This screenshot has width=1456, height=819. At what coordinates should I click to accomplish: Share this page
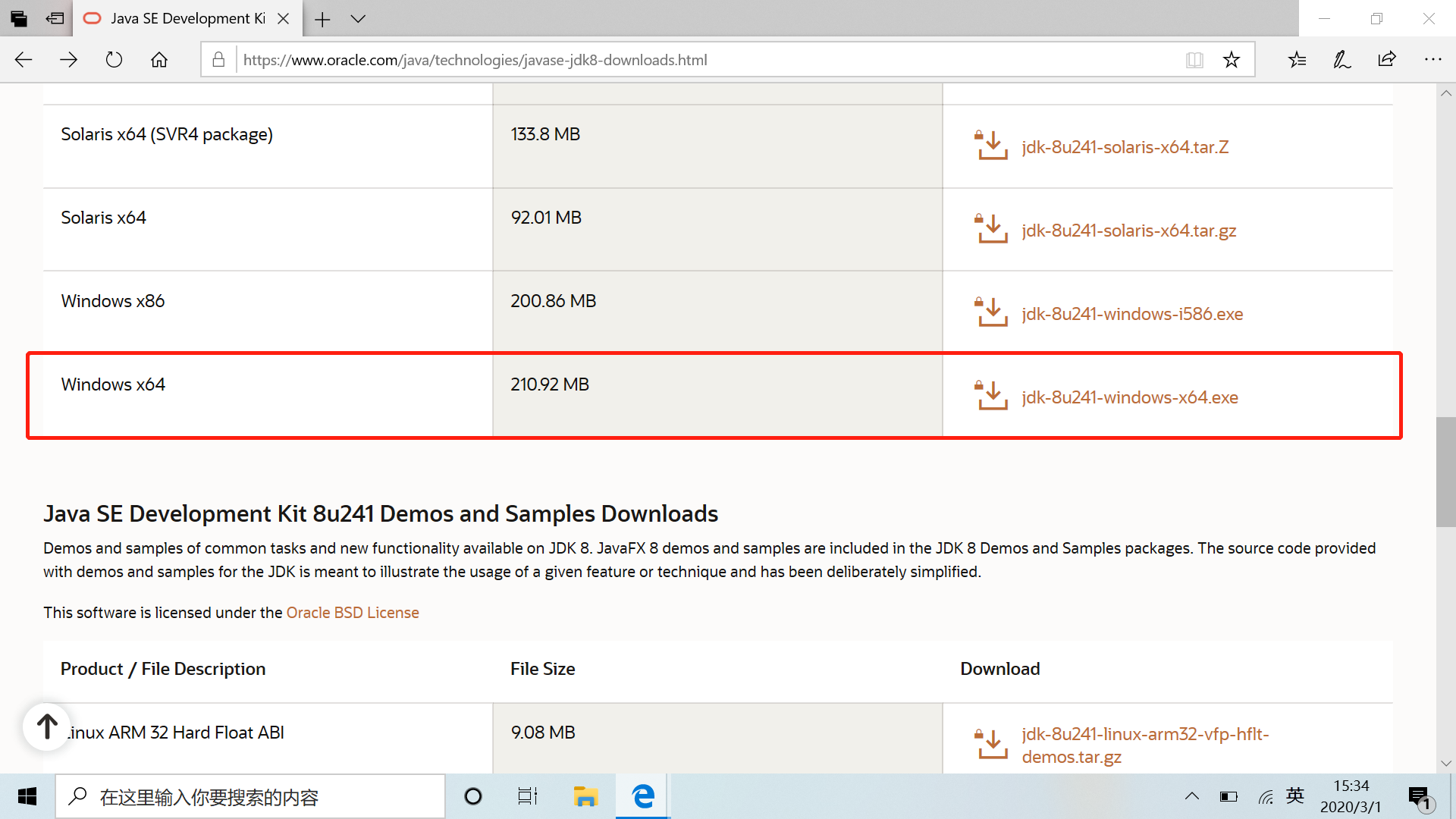pyautogui.click(x=1387, y=60)
